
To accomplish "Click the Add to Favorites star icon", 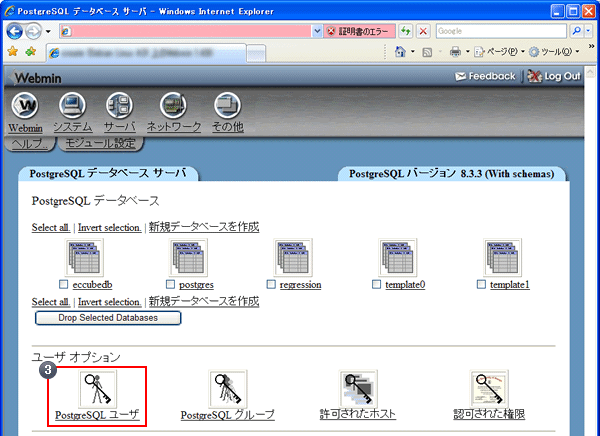I will (31, 51).
